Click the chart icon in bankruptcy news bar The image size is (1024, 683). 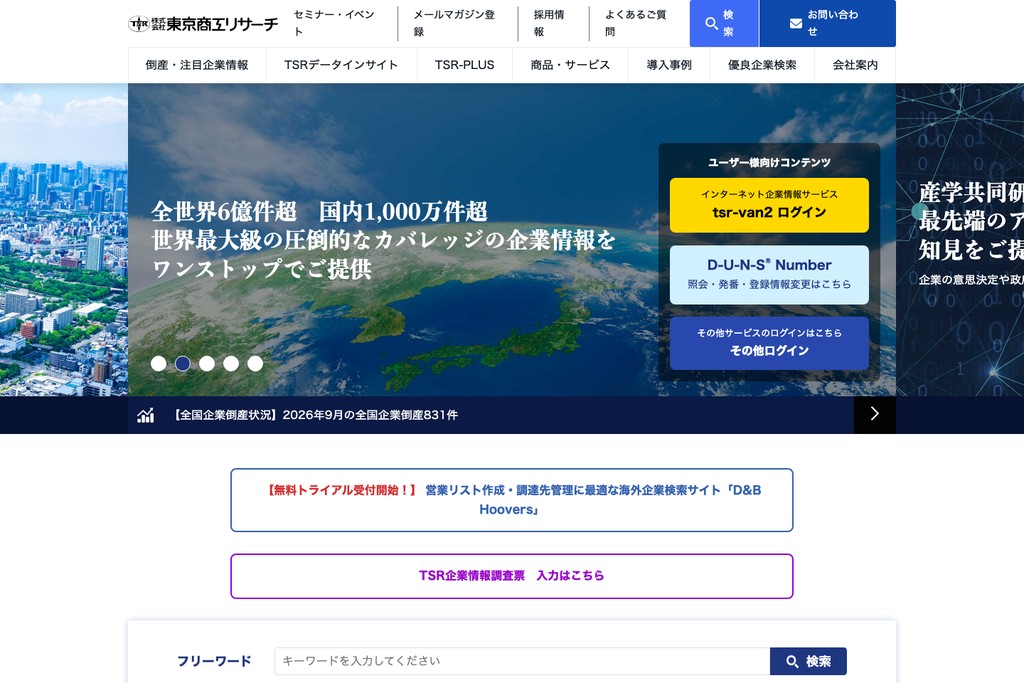(146, 415)
